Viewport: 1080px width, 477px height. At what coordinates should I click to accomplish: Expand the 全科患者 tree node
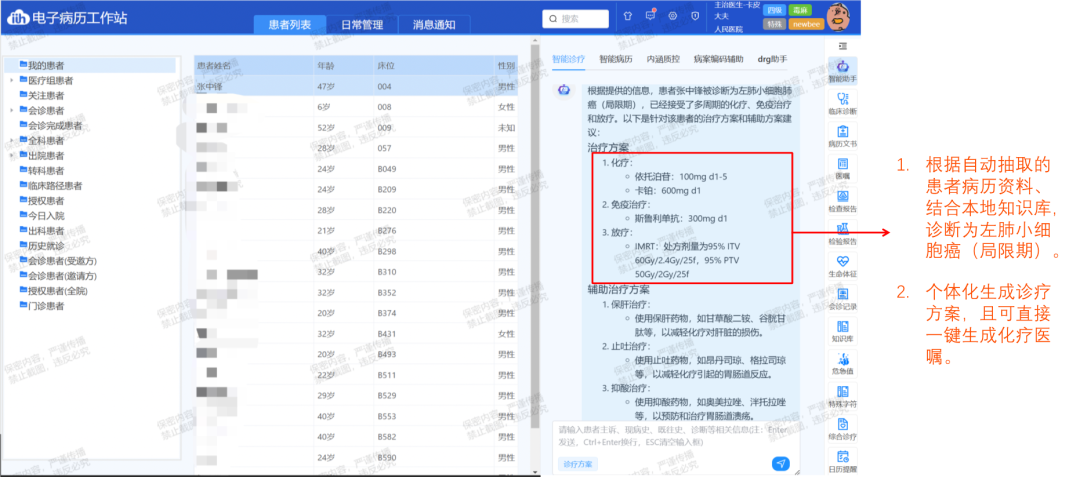coord(12,140)
